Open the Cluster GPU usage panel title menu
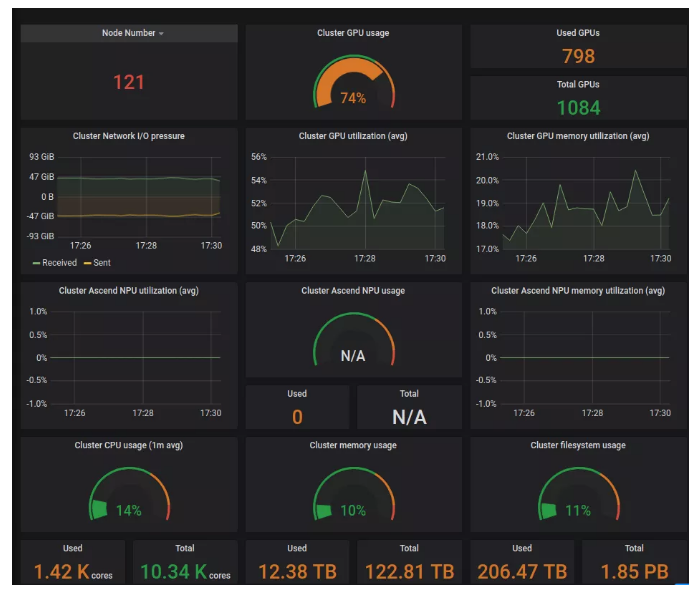The width and height of the screenshot is (693, 591). [x=353, y=33]
